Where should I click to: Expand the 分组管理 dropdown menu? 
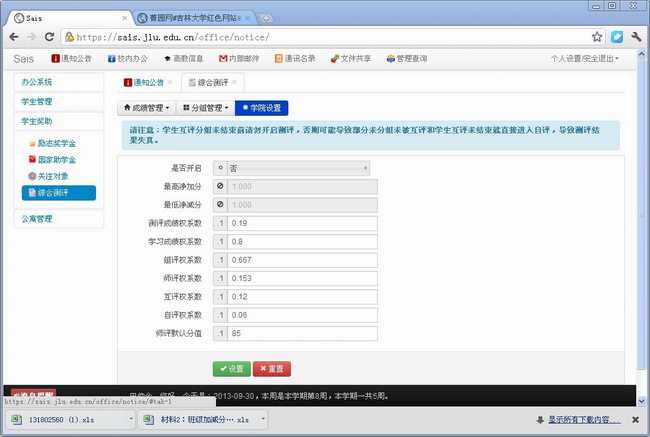(x=206, y=107)
